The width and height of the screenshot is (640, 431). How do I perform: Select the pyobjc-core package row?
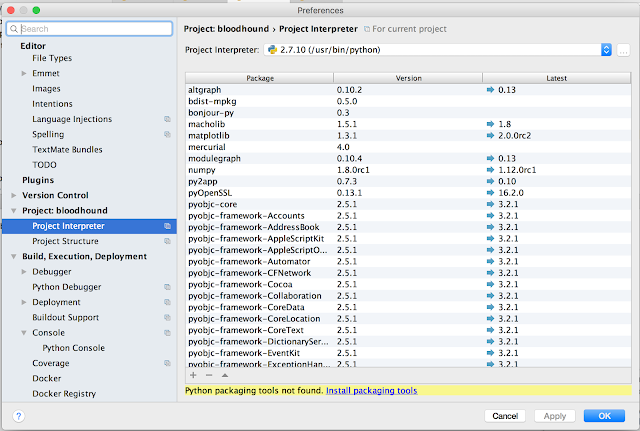tap(408, 204)
